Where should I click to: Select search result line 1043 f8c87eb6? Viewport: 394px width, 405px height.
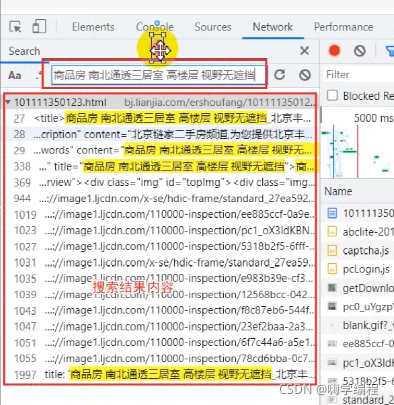pos(160,310)
